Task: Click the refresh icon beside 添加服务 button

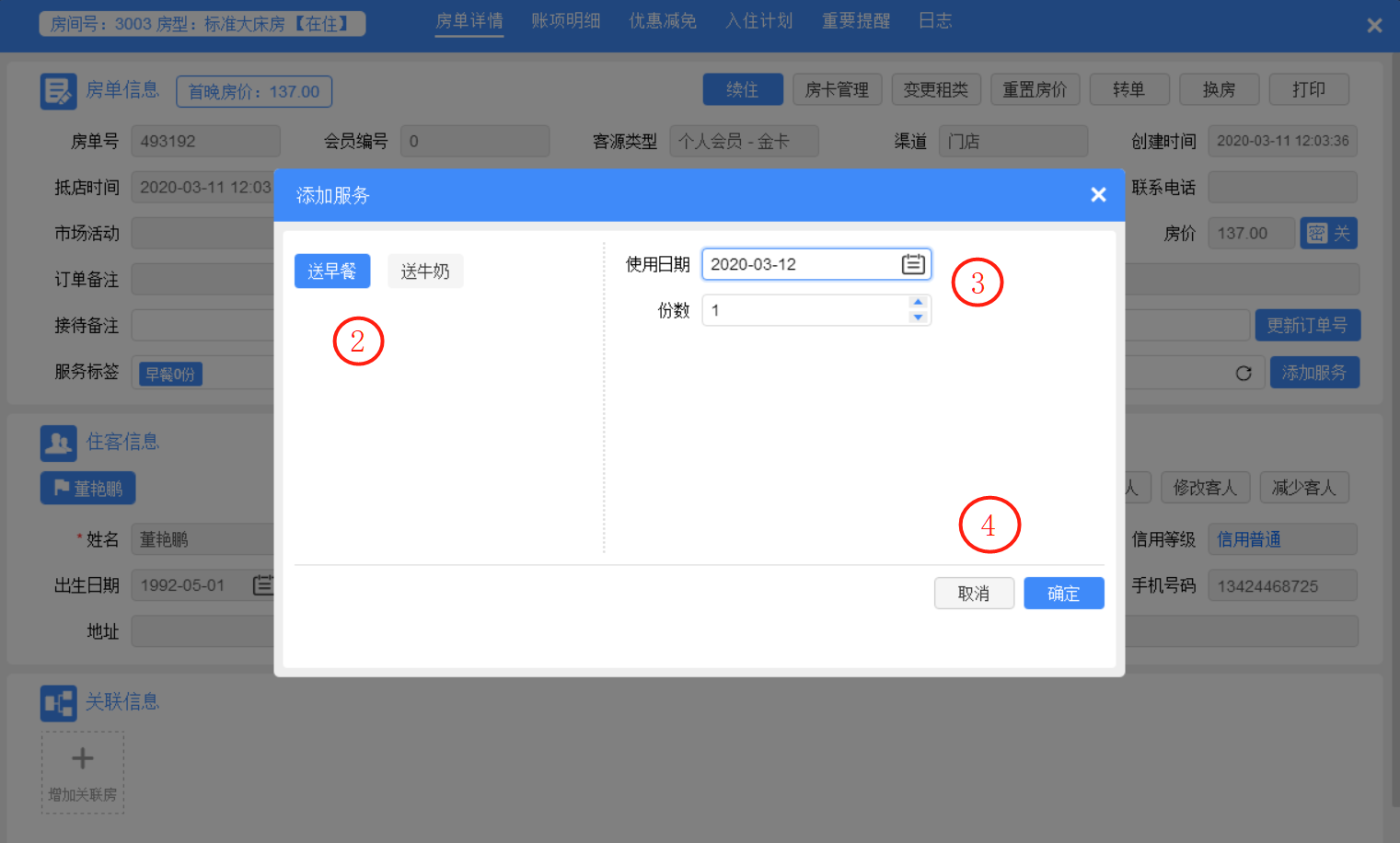Action: tap(1244, 373)
